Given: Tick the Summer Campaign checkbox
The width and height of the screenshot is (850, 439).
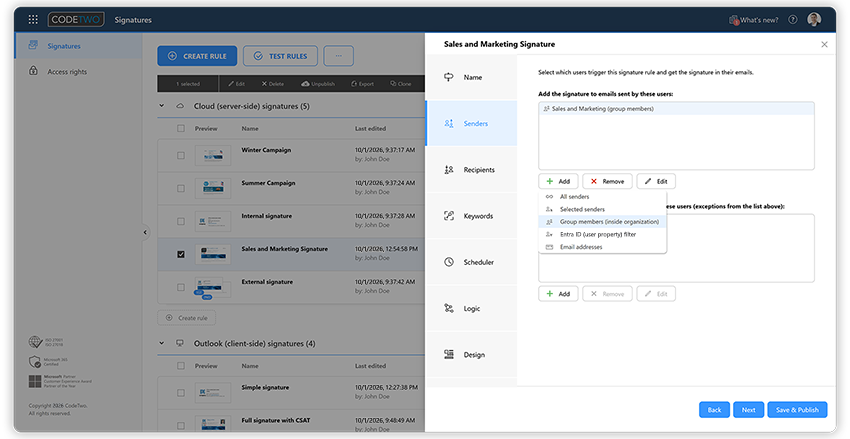Looking at the screenshot, I should tap(181, 189).
